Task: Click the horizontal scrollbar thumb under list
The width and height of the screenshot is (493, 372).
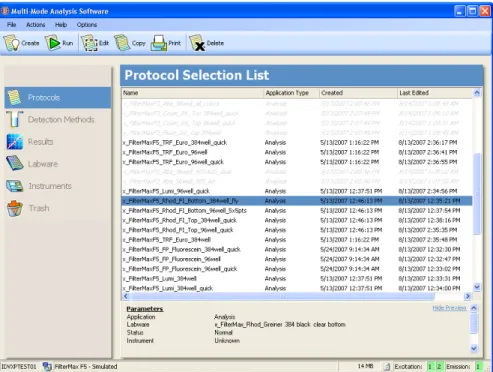Action: 283,296
